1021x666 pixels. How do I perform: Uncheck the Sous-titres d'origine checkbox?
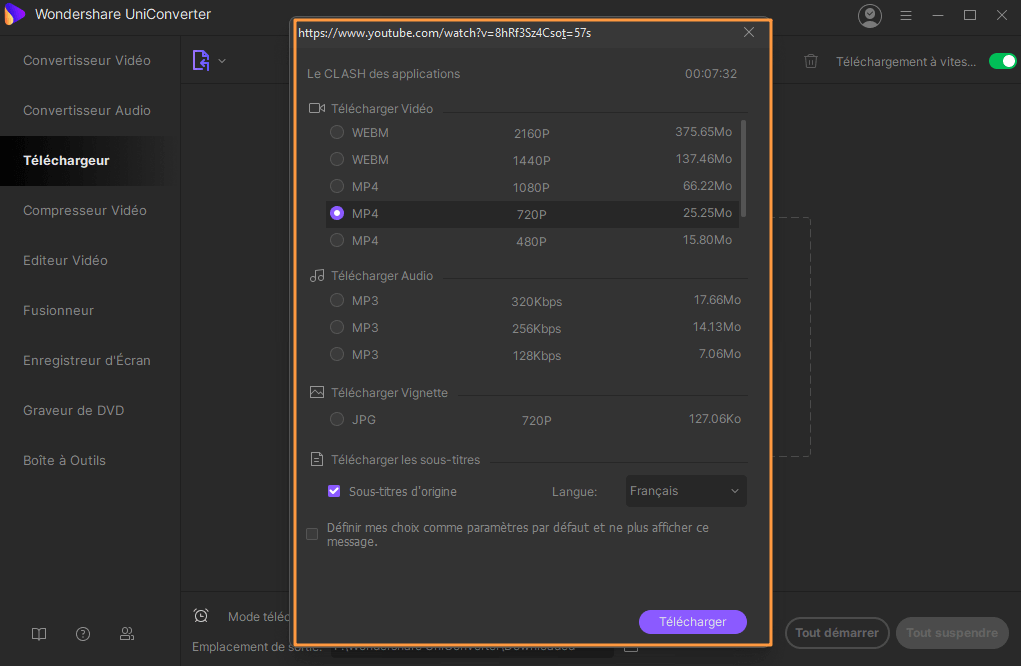[335, 491]
